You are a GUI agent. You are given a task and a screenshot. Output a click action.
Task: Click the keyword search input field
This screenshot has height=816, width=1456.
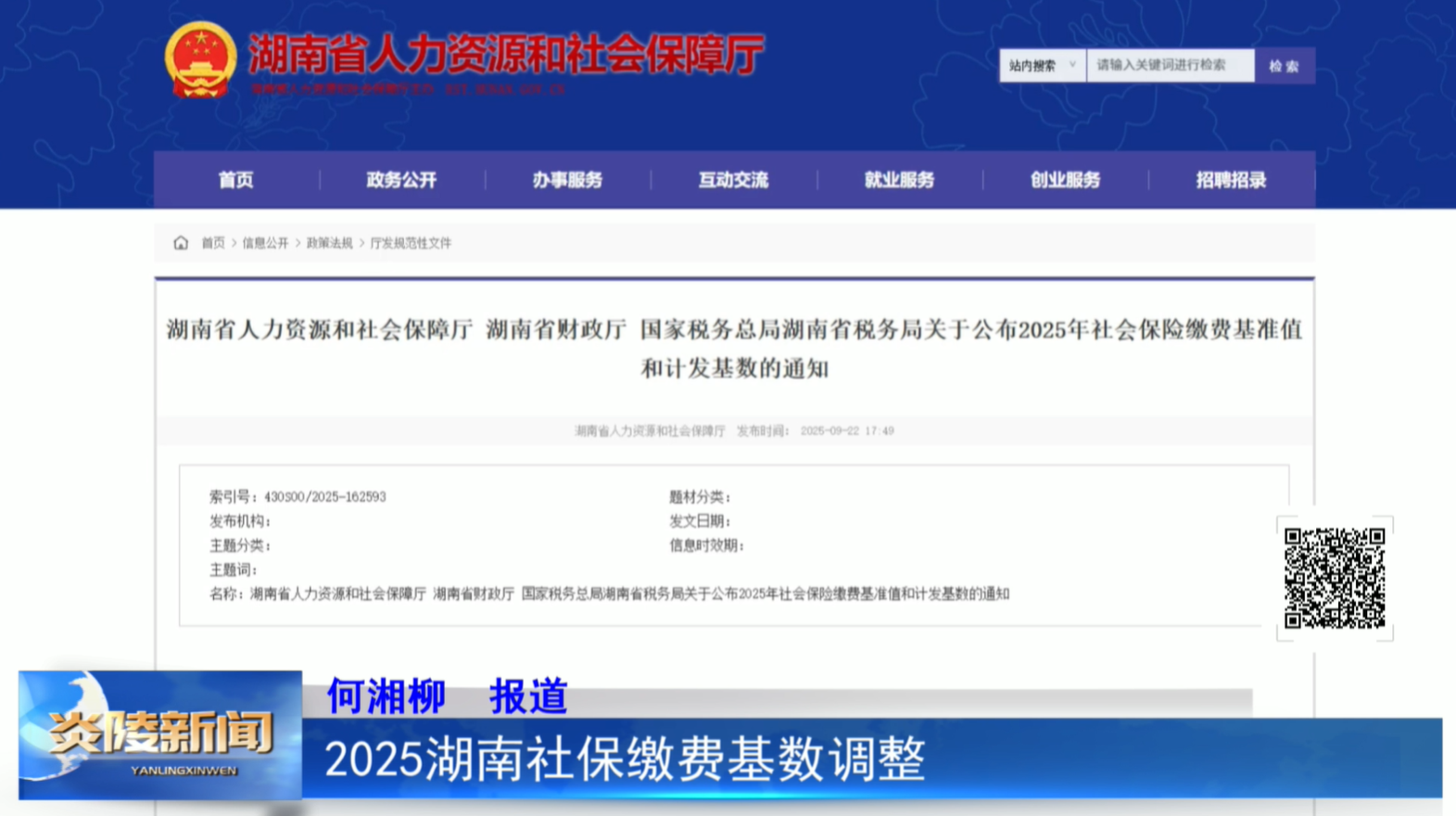[x=1171, y=66]
